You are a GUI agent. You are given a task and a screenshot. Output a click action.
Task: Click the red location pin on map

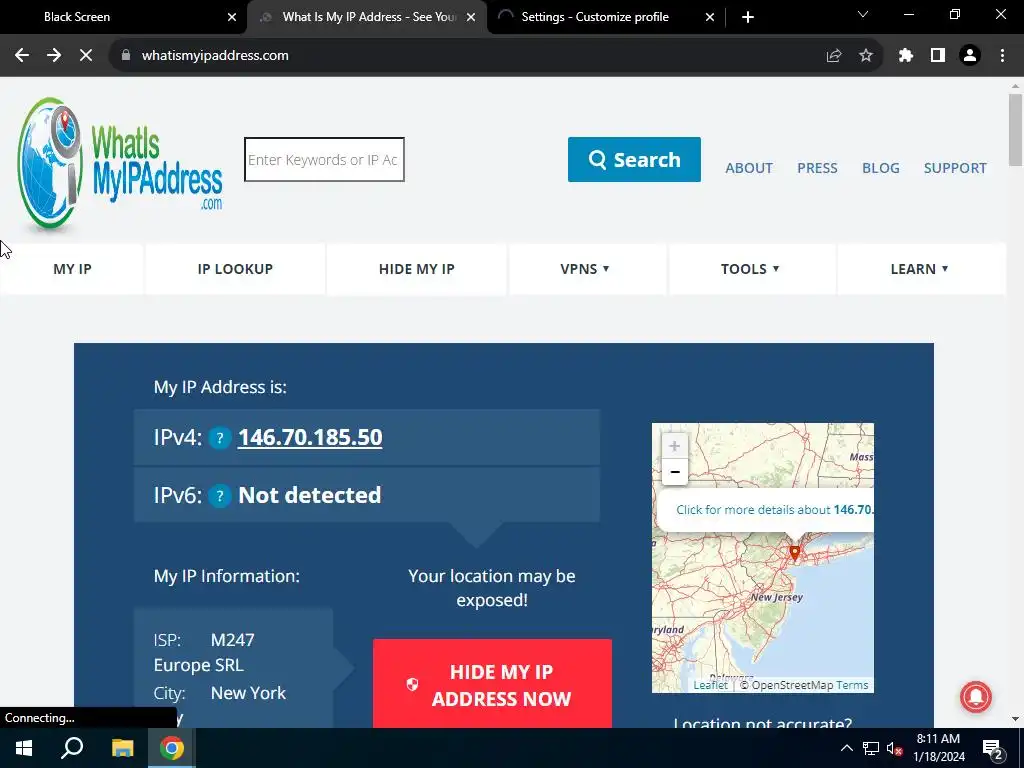pos(795,553)
